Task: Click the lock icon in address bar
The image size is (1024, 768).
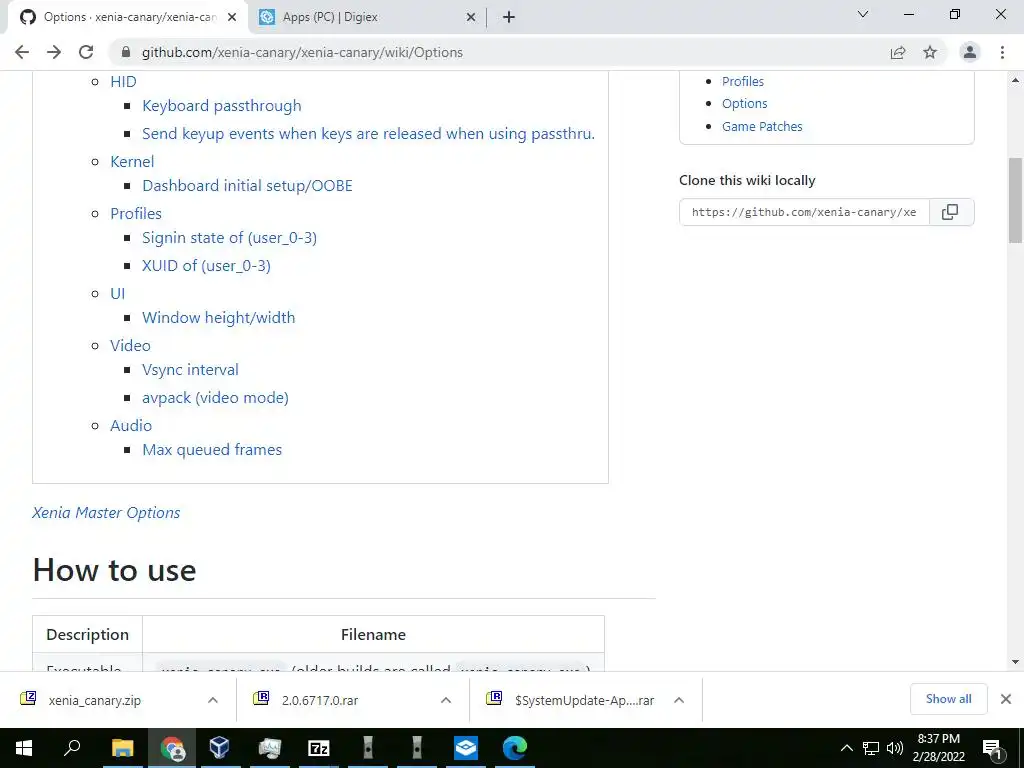Action: click(x=126, y=52)
